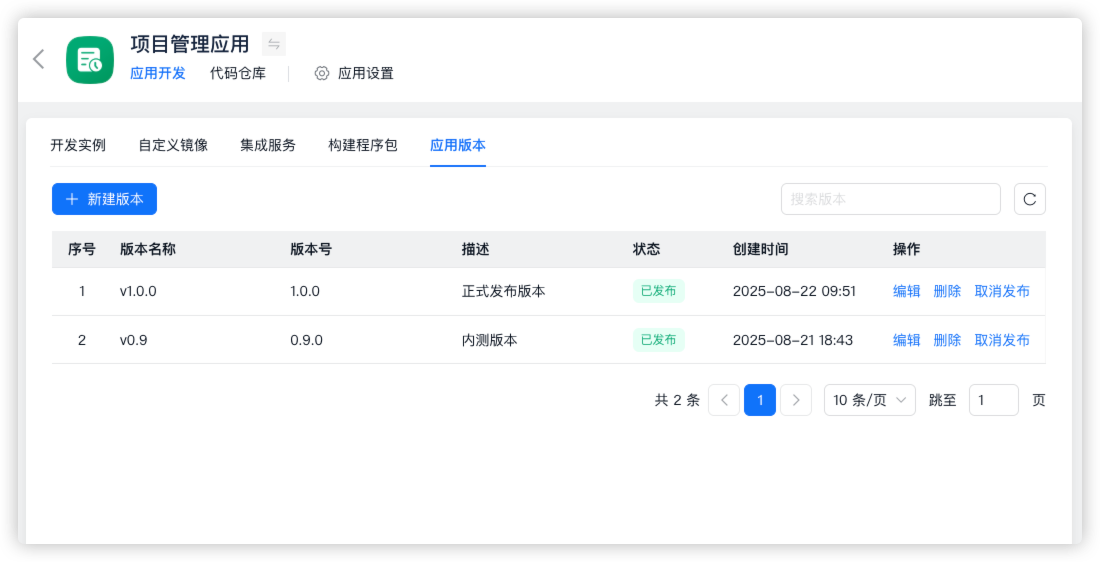The image size is (1100, 562).
Task: Click 取消发布 for version v1.0.0
Action: tap(1002, 291)
